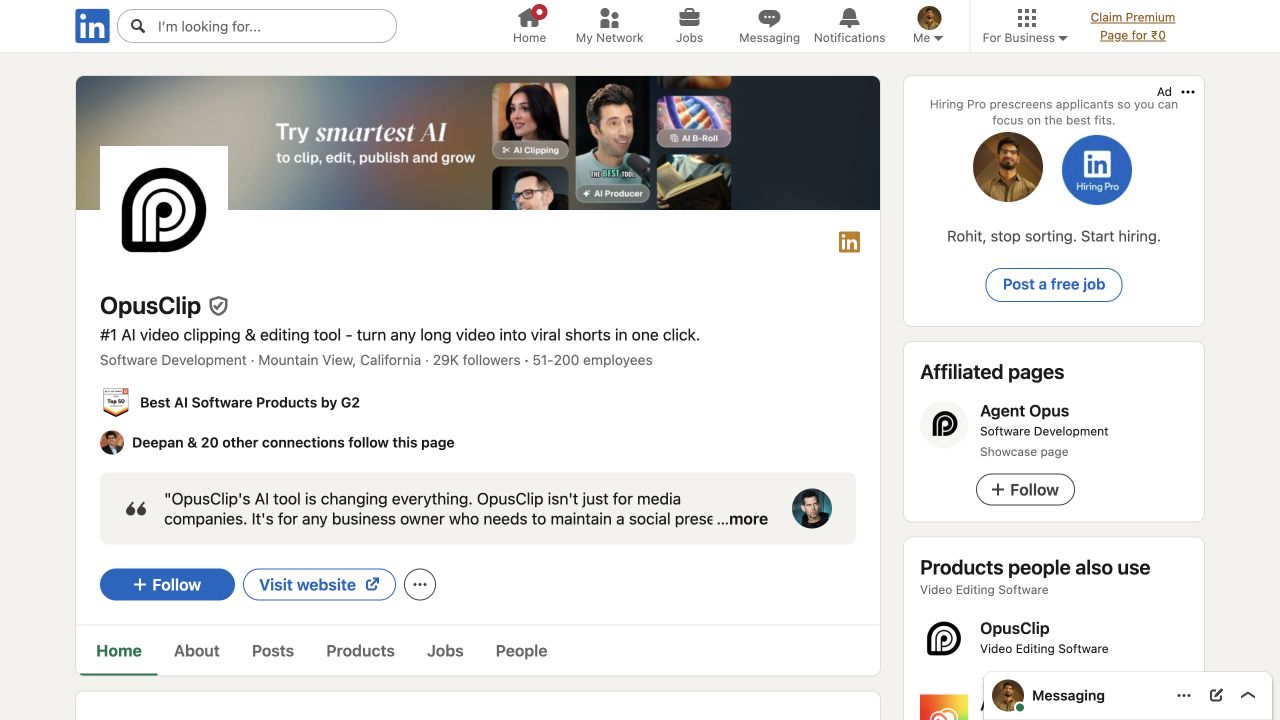Open Jobs briefcase in the navbar
Image resolution: width=1280 pixels, height=720 pixels.
(689, 26)
